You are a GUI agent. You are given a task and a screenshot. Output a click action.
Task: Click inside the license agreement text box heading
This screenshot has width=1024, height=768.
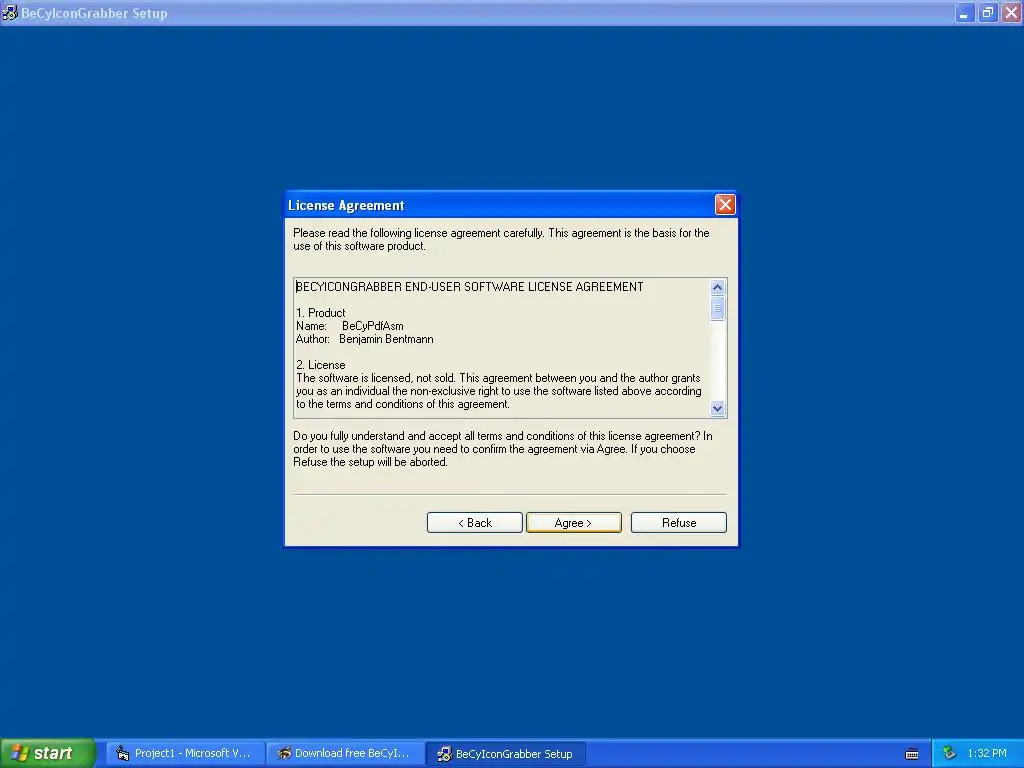pyautogui.click(x=470, y=287)
